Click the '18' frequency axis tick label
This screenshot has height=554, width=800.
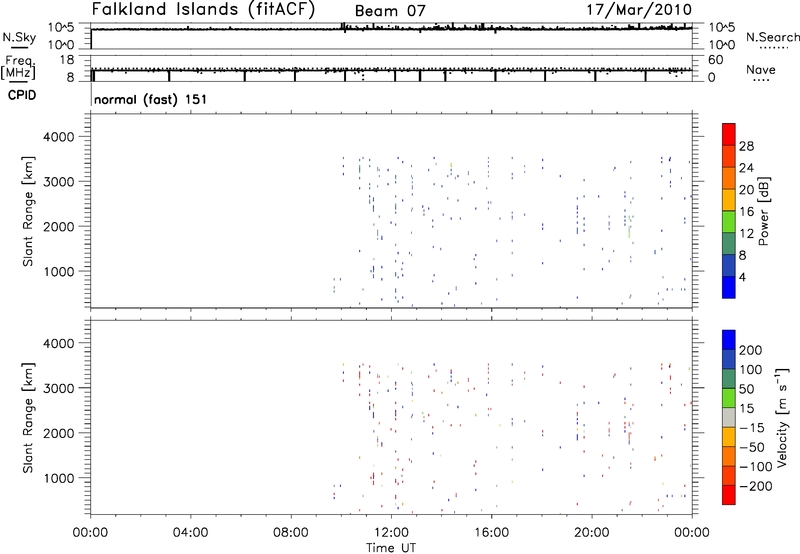(66, 60)
